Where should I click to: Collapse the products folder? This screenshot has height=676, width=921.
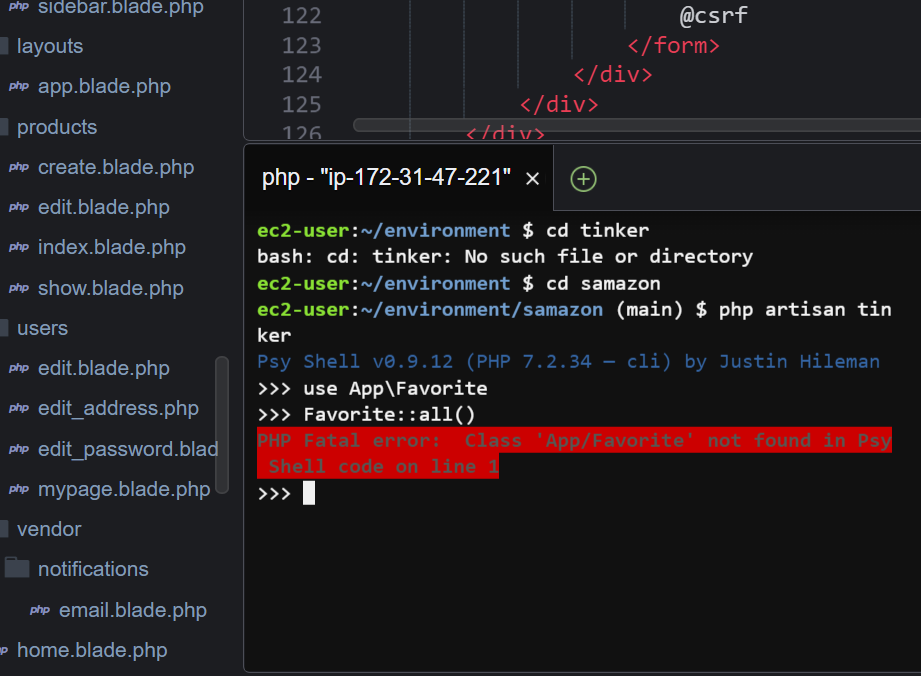pyautogui.click(x=56, y=127)
